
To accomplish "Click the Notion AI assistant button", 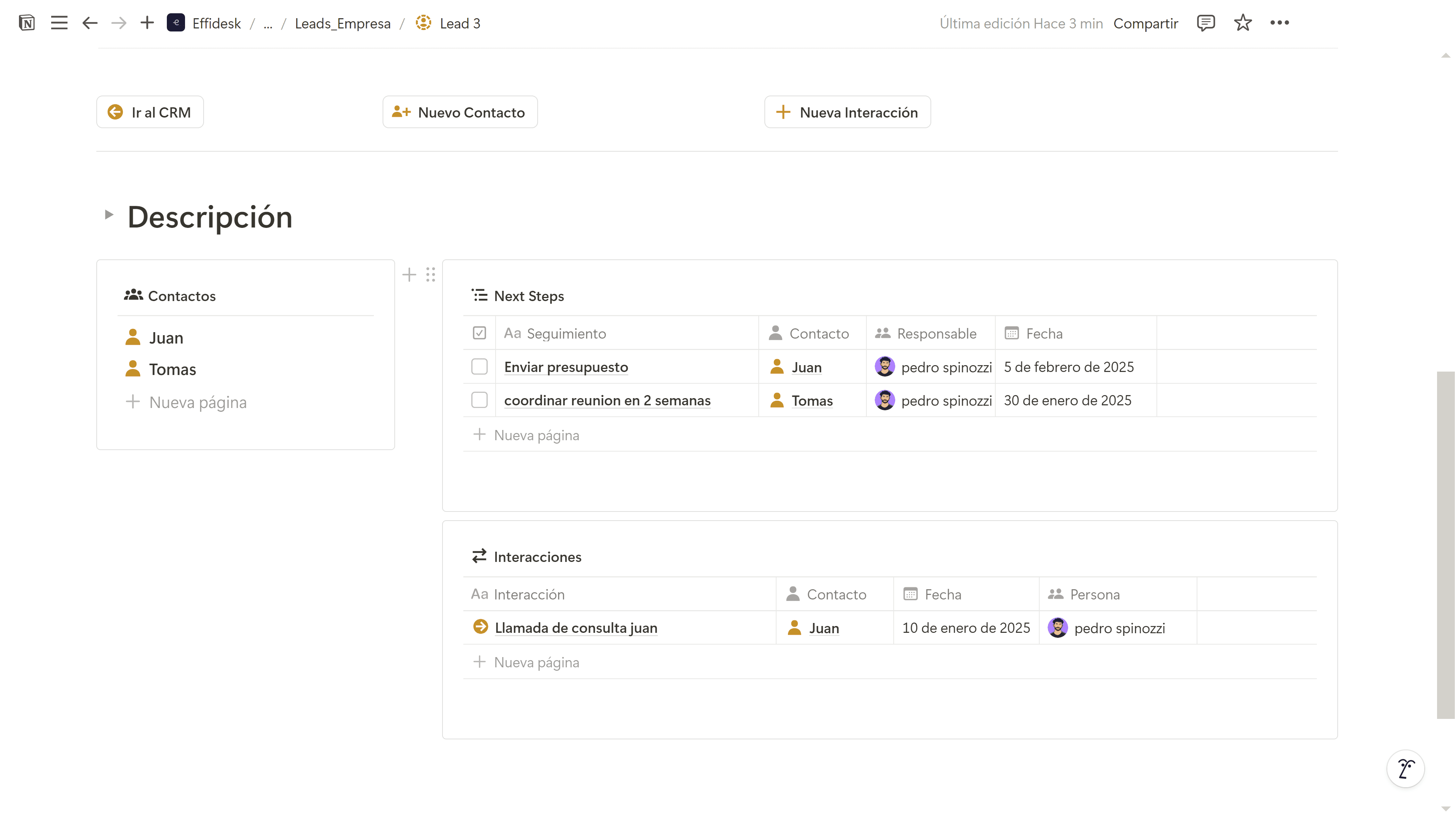I will (1405, 769).
